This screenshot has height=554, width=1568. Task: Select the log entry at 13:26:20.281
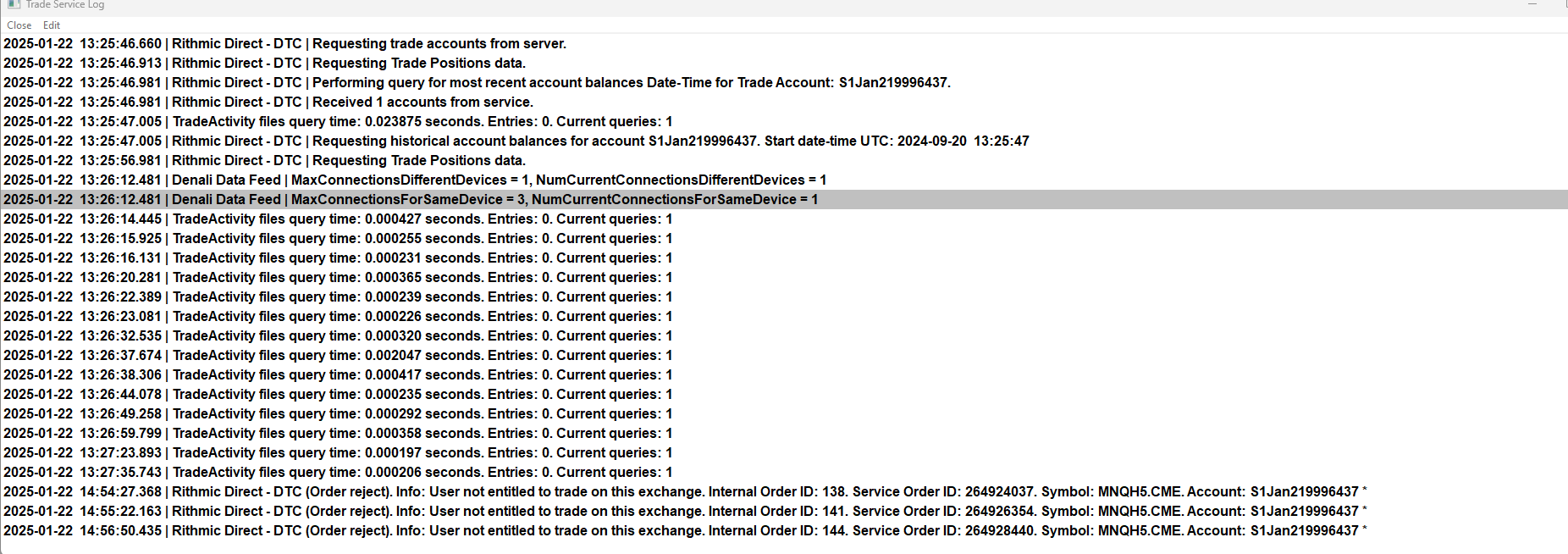[784, 278]
